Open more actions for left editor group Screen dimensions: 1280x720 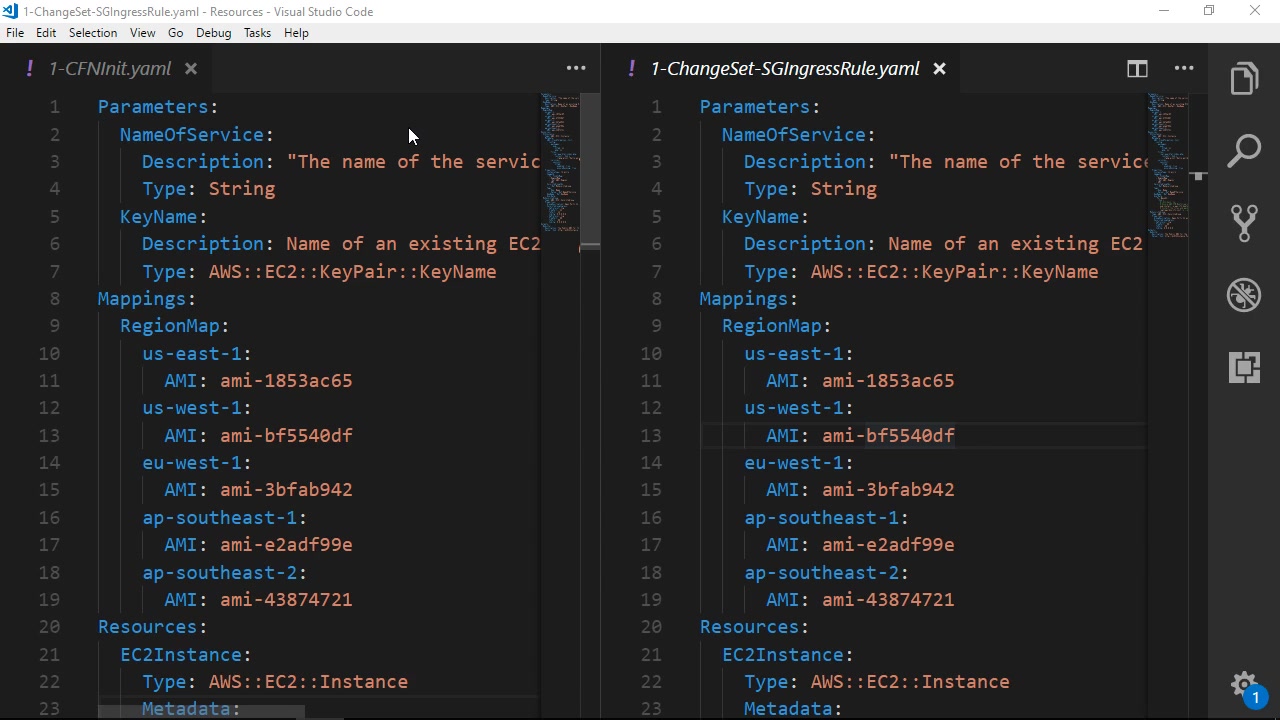576,68
